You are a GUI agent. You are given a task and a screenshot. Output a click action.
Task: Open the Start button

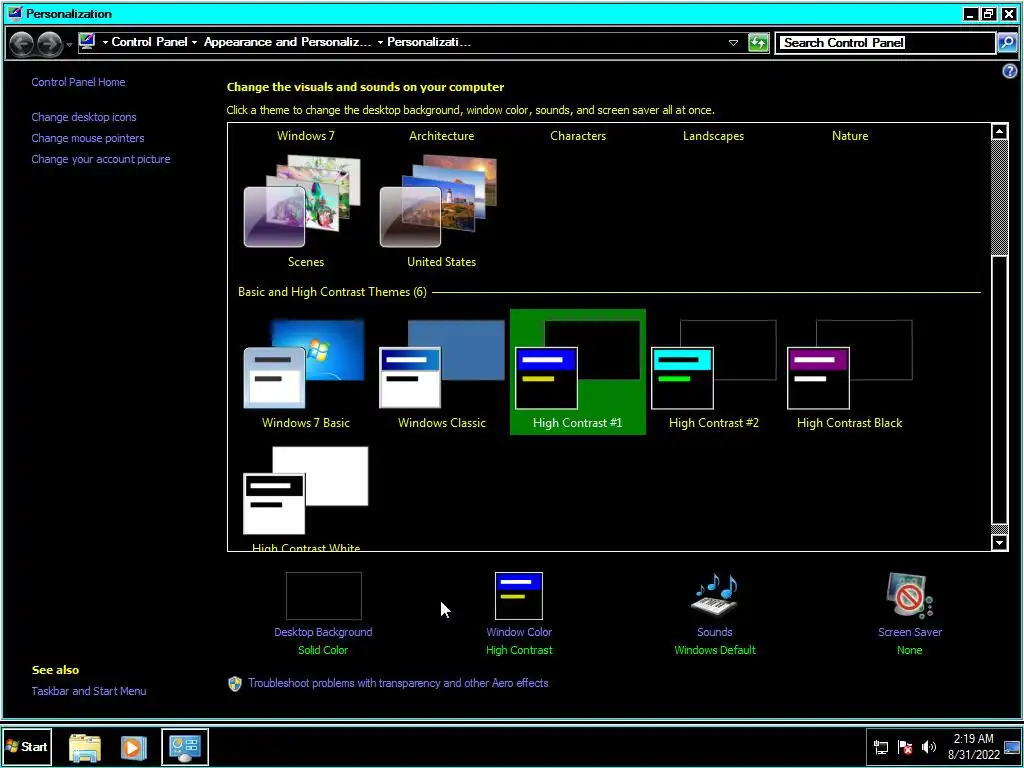27,746
